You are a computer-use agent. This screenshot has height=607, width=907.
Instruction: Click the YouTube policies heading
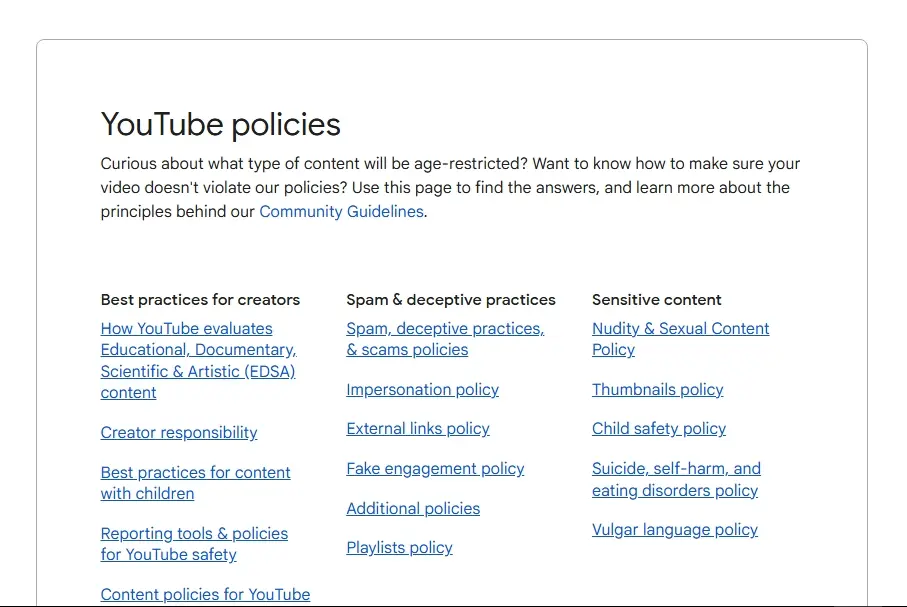coord(220,124)
